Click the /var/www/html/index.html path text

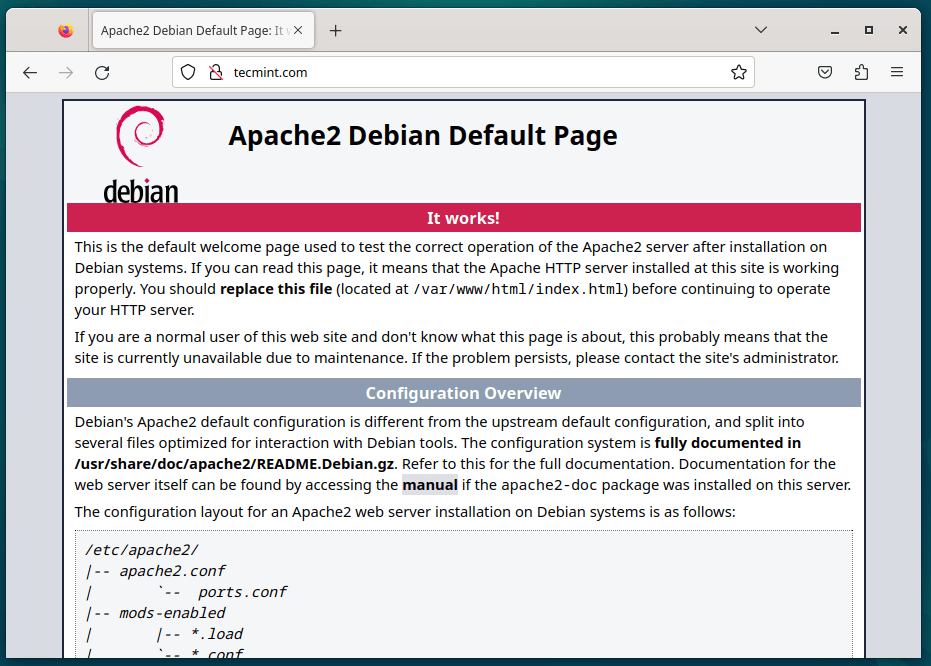pyautogui.click(x=518, y=289)
